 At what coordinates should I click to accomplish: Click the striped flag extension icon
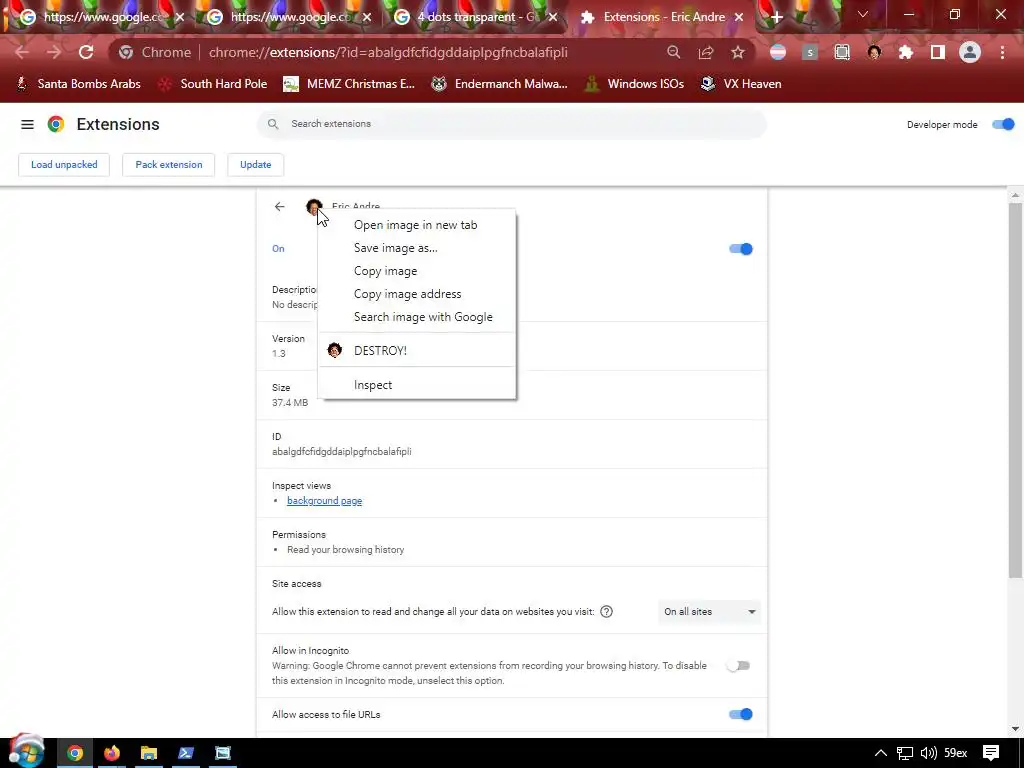[x=778, y=52]
